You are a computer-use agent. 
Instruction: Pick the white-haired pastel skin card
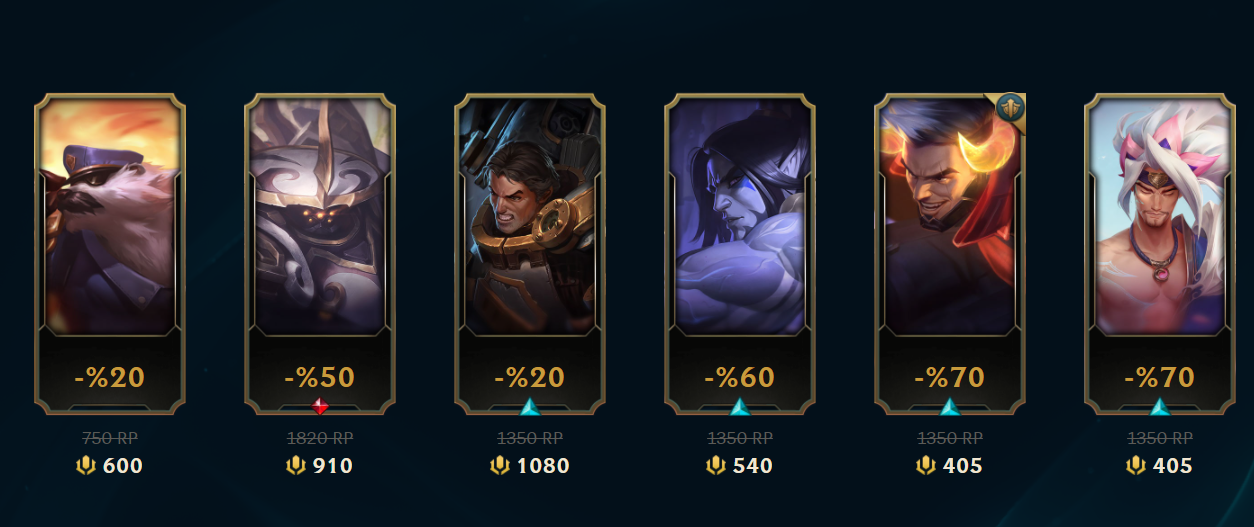[x=1160, y=254]
